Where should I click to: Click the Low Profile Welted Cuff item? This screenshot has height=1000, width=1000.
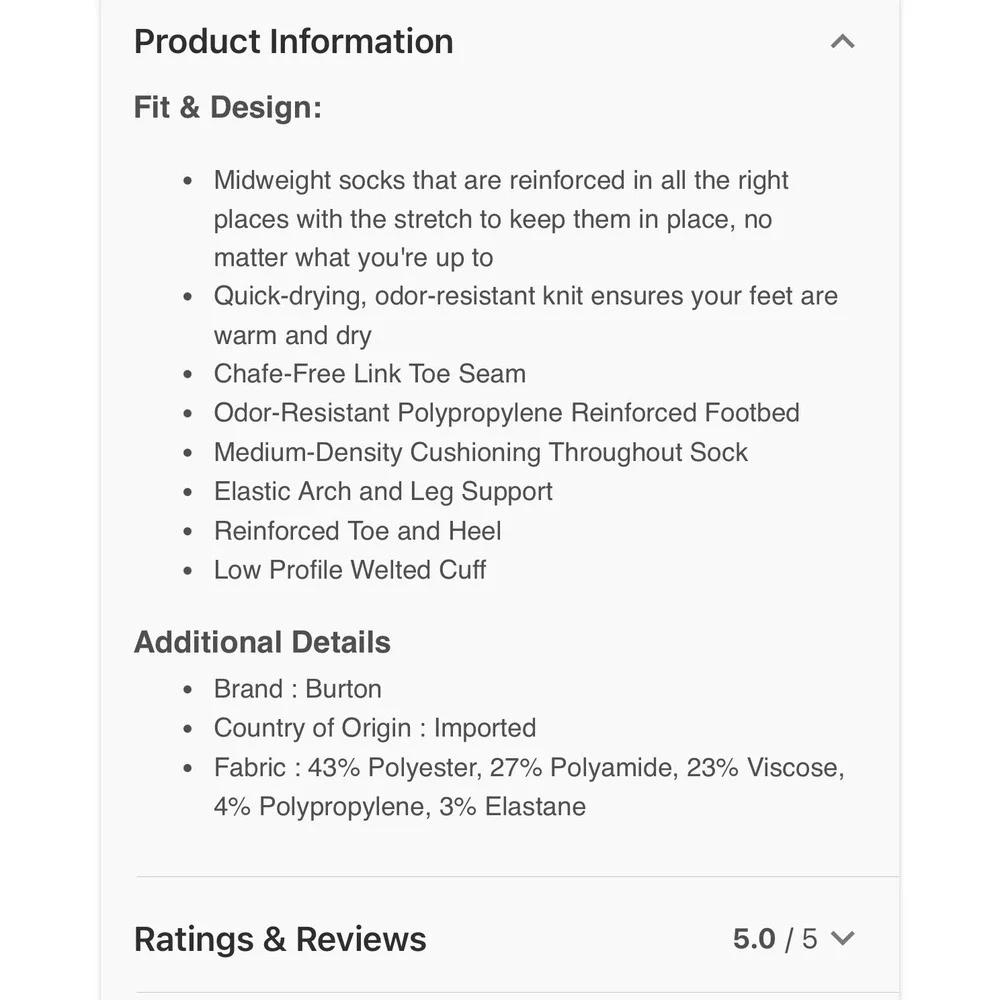click(x=349, y=570)
